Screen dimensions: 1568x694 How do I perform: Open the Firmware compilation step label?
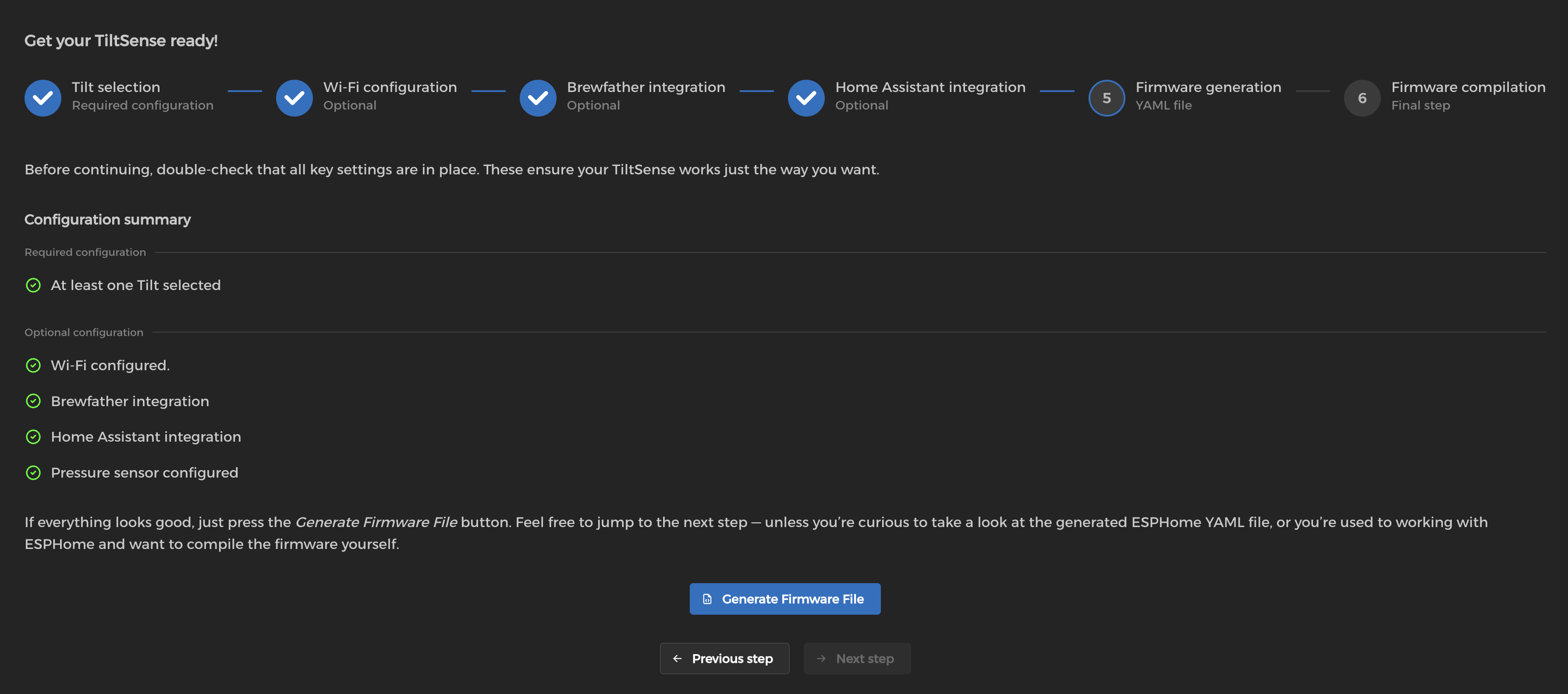[x=1468, y=87]
